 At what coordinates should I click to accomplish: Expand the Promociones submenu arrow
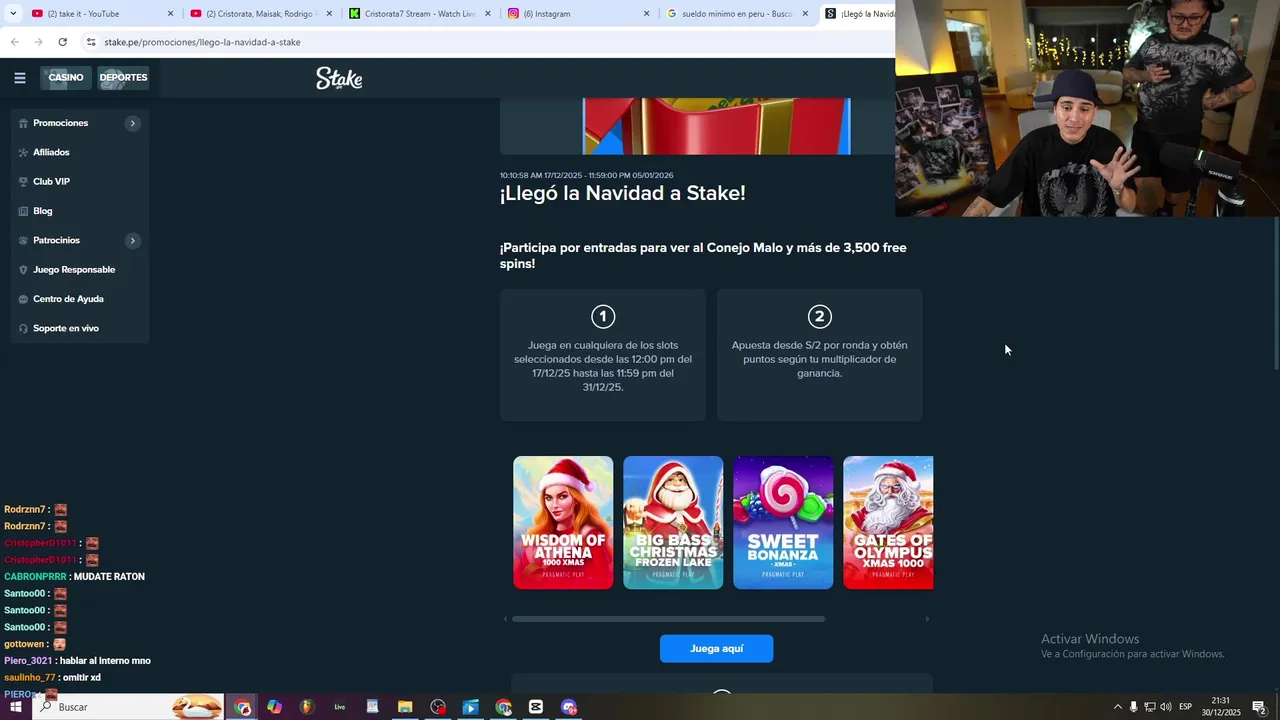tap(132, 123)
